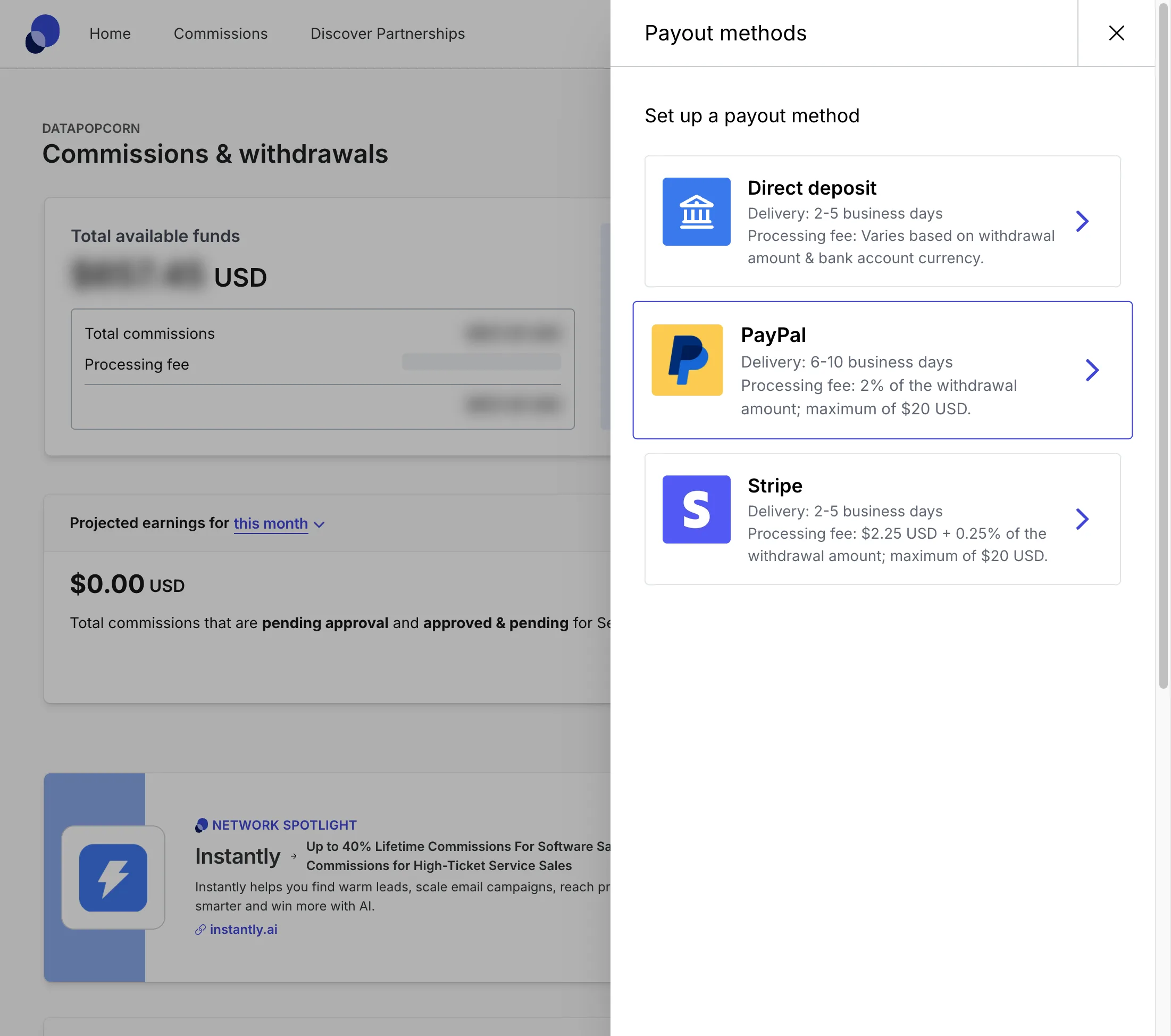Click the 'Commissions & withdrawals' page title

tap(215, 154)
